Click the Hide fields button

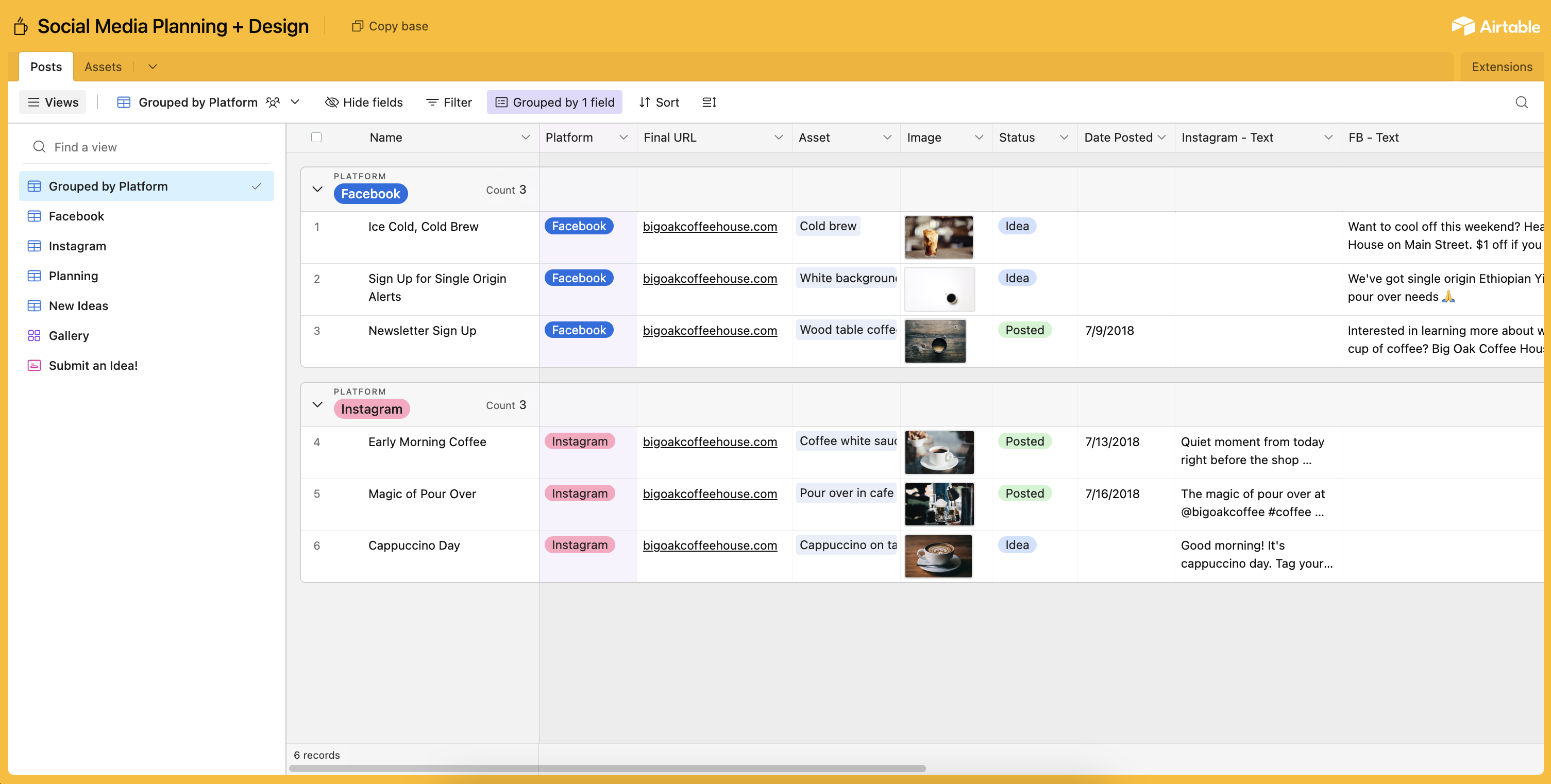point(364,103)
